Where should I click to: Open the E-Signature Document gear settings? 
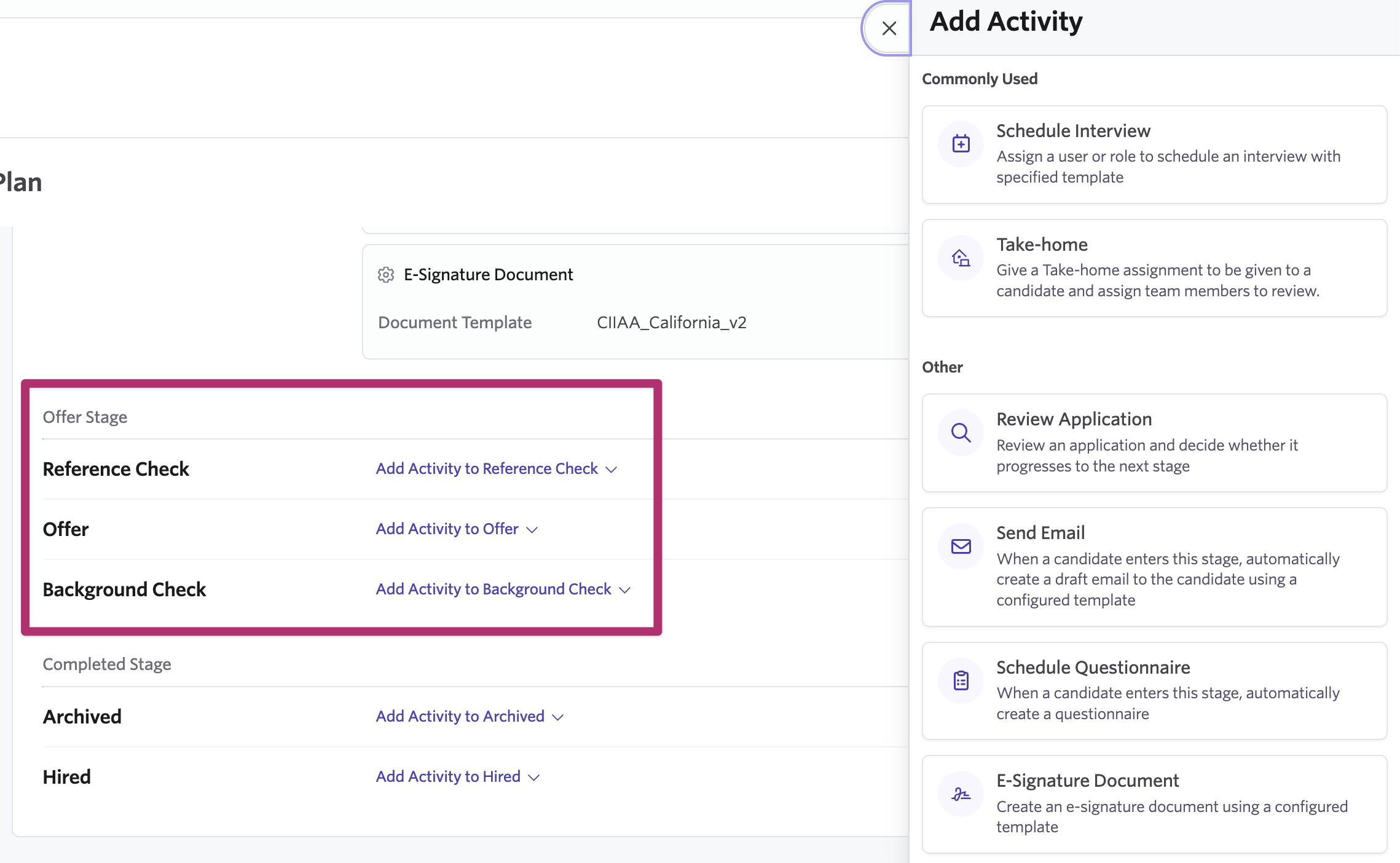coord(386,275)
